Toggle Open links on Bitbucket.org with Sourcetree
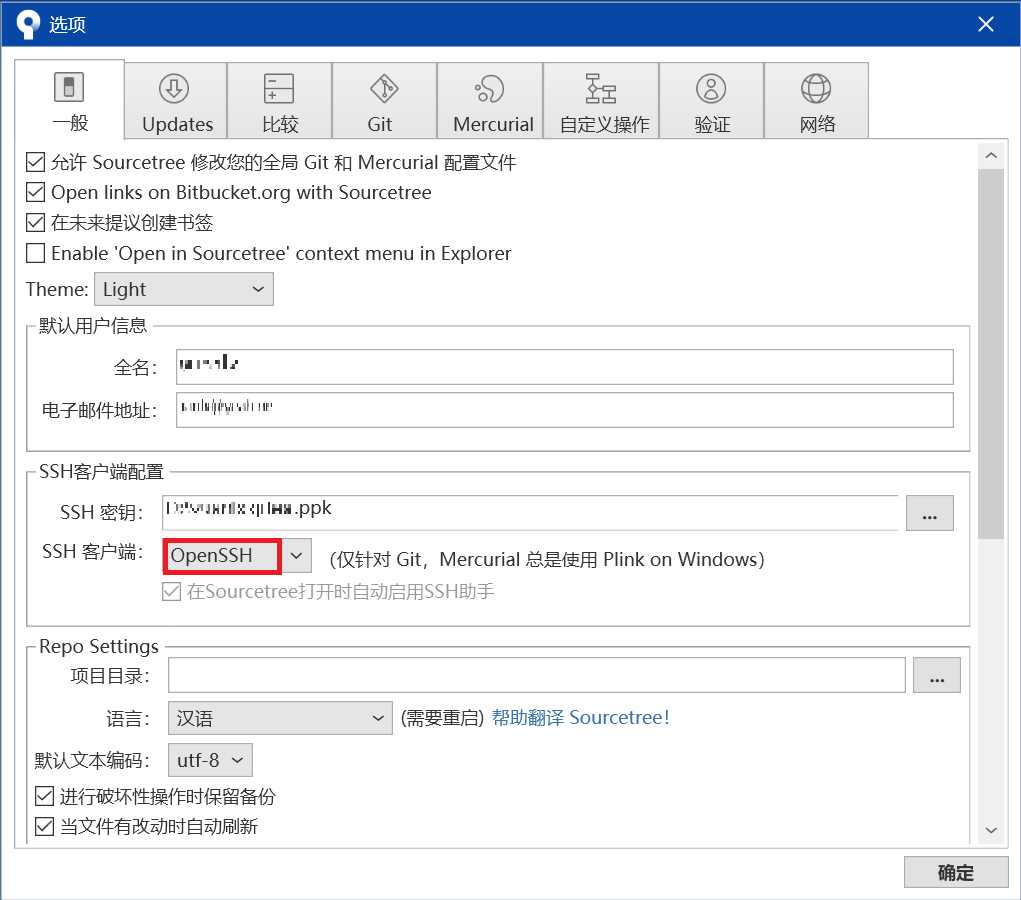This screenshot has width=1021, height=900. [35, 192]
